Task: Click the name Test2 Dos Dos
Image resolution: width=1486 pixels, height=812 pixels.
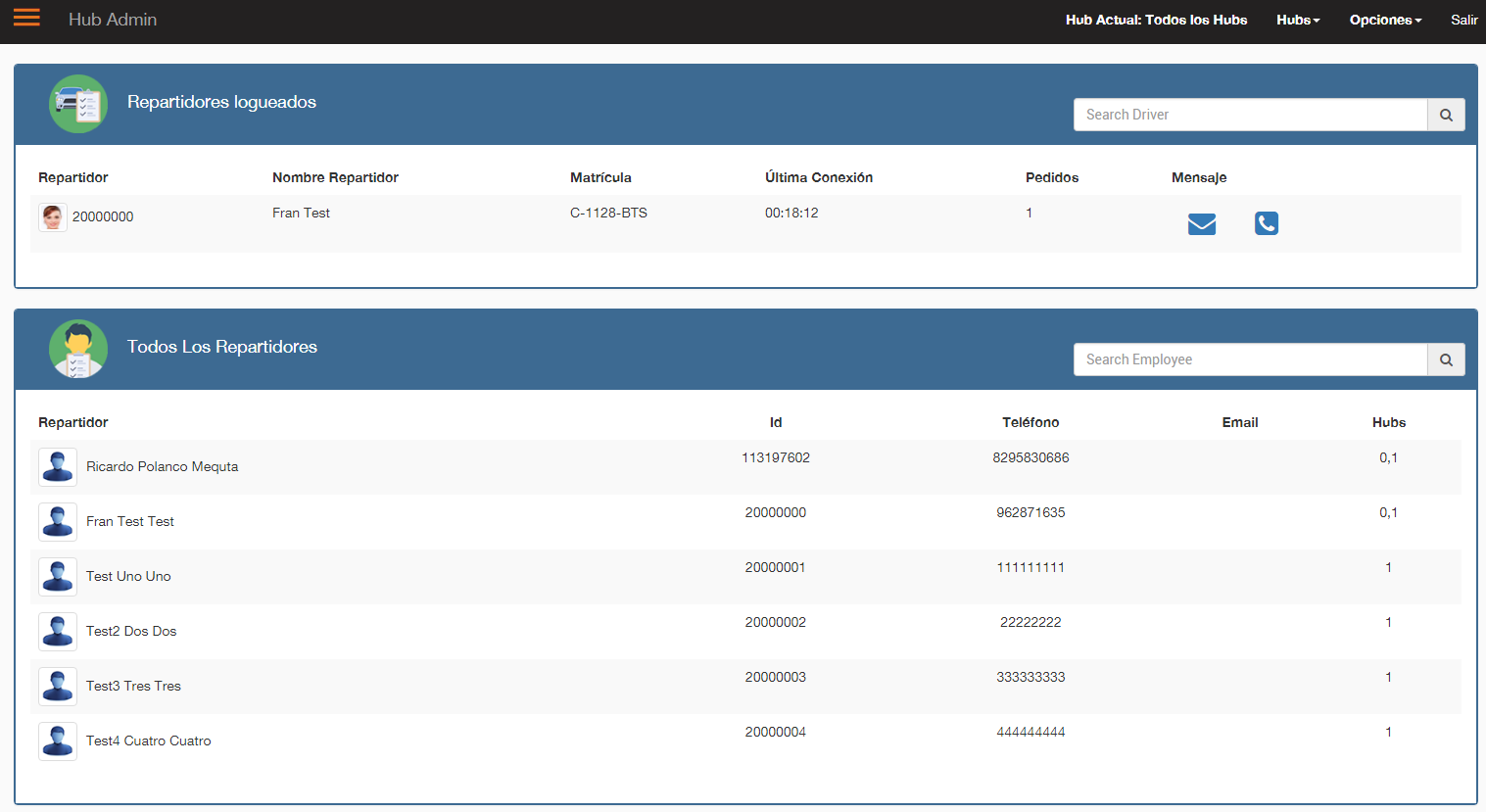Action: [x=131, y=631]
